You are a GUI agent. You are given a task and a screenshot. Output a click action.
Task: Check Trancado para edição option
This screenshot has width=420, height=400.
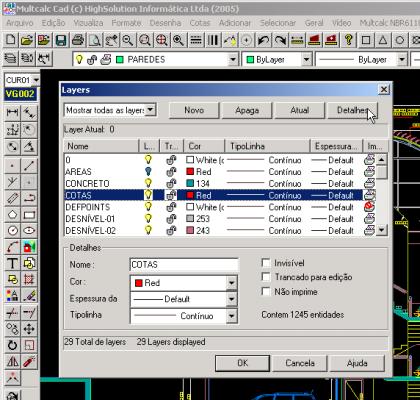pyautogui.click(x=266, y=277)
